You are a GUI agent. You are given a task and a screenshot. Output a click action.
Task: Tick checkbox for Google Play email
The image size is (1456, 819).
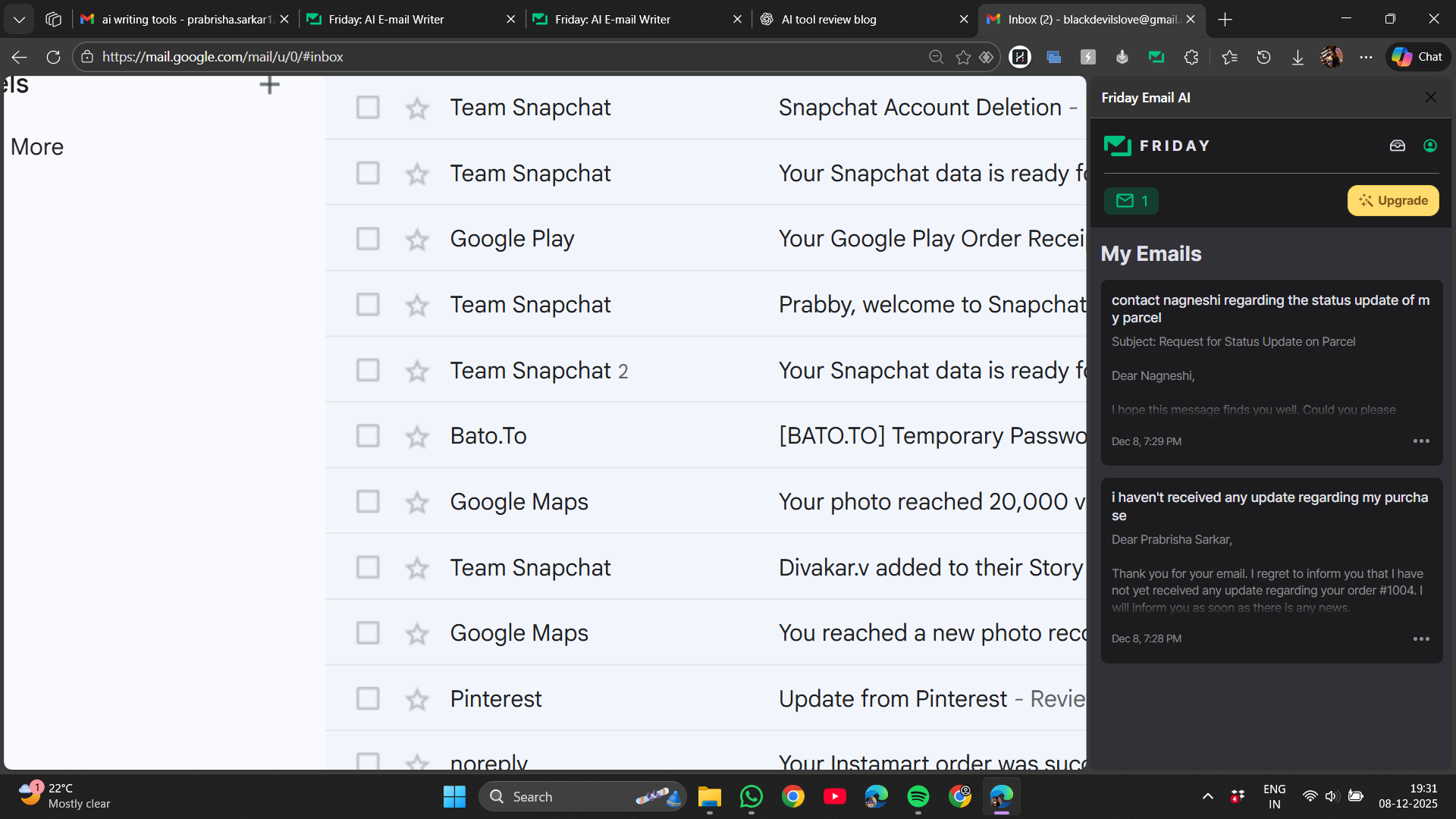[x=368, y=239]
